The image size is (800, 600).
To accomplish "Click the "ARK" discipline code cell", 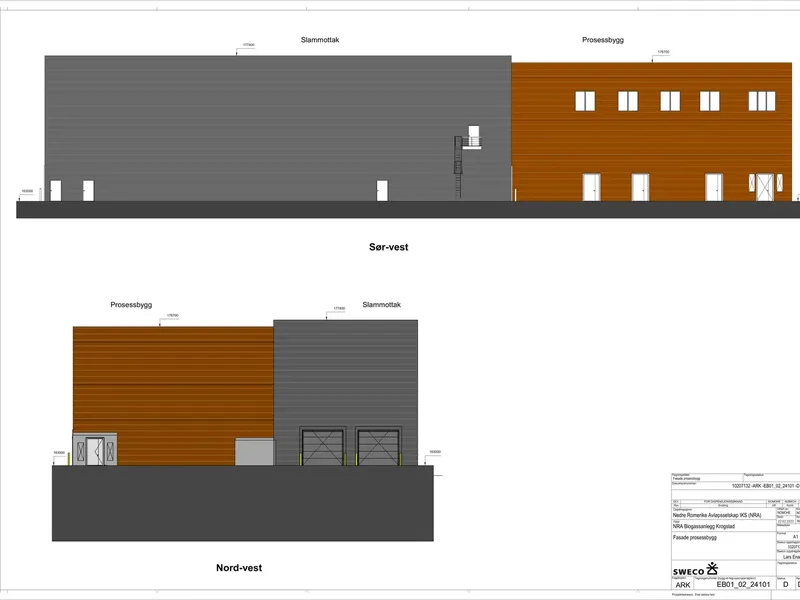I will (683, 585).
